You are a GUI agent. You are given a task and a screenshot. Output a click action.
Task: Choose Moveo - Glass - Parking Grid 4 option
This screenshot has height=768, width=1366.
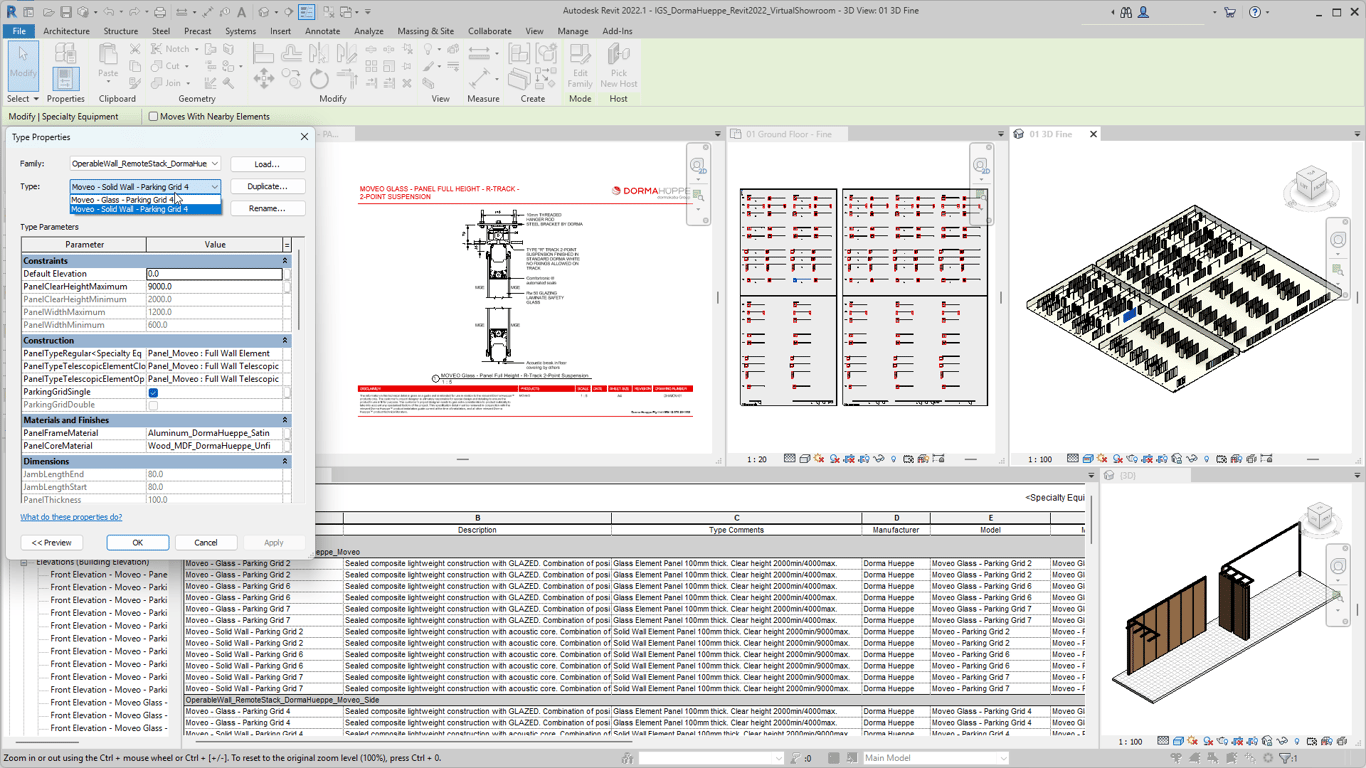pos(123,200)
